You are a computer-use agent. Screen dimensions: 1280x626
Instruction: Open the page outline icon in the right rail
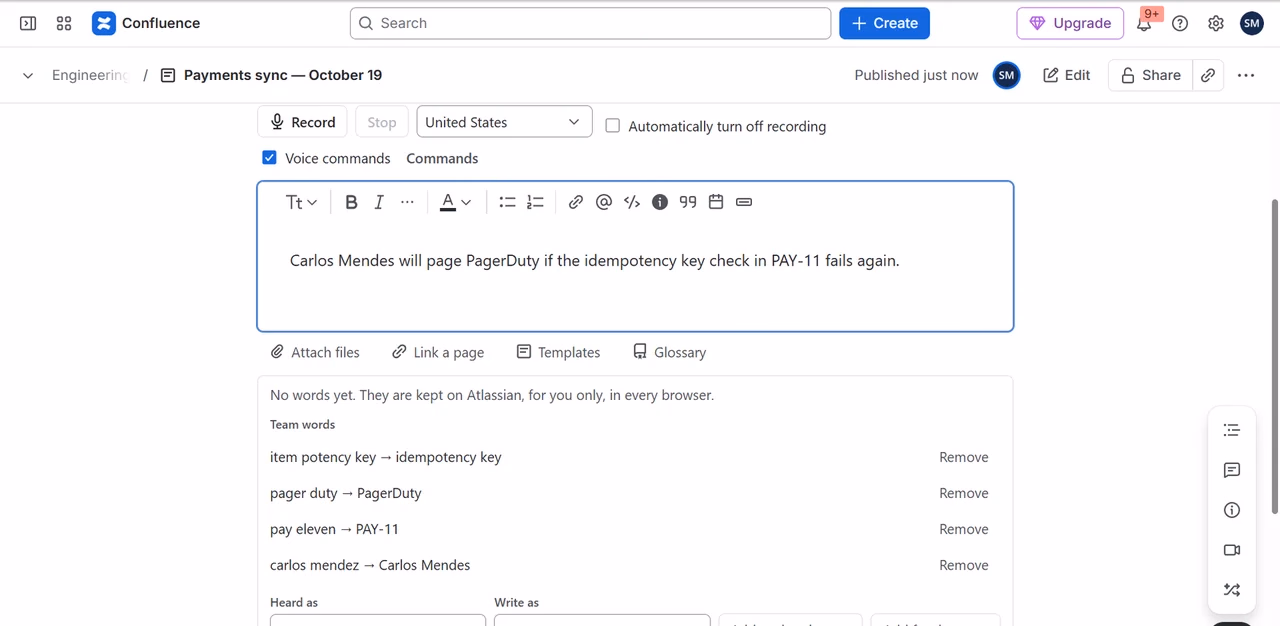1232,430
